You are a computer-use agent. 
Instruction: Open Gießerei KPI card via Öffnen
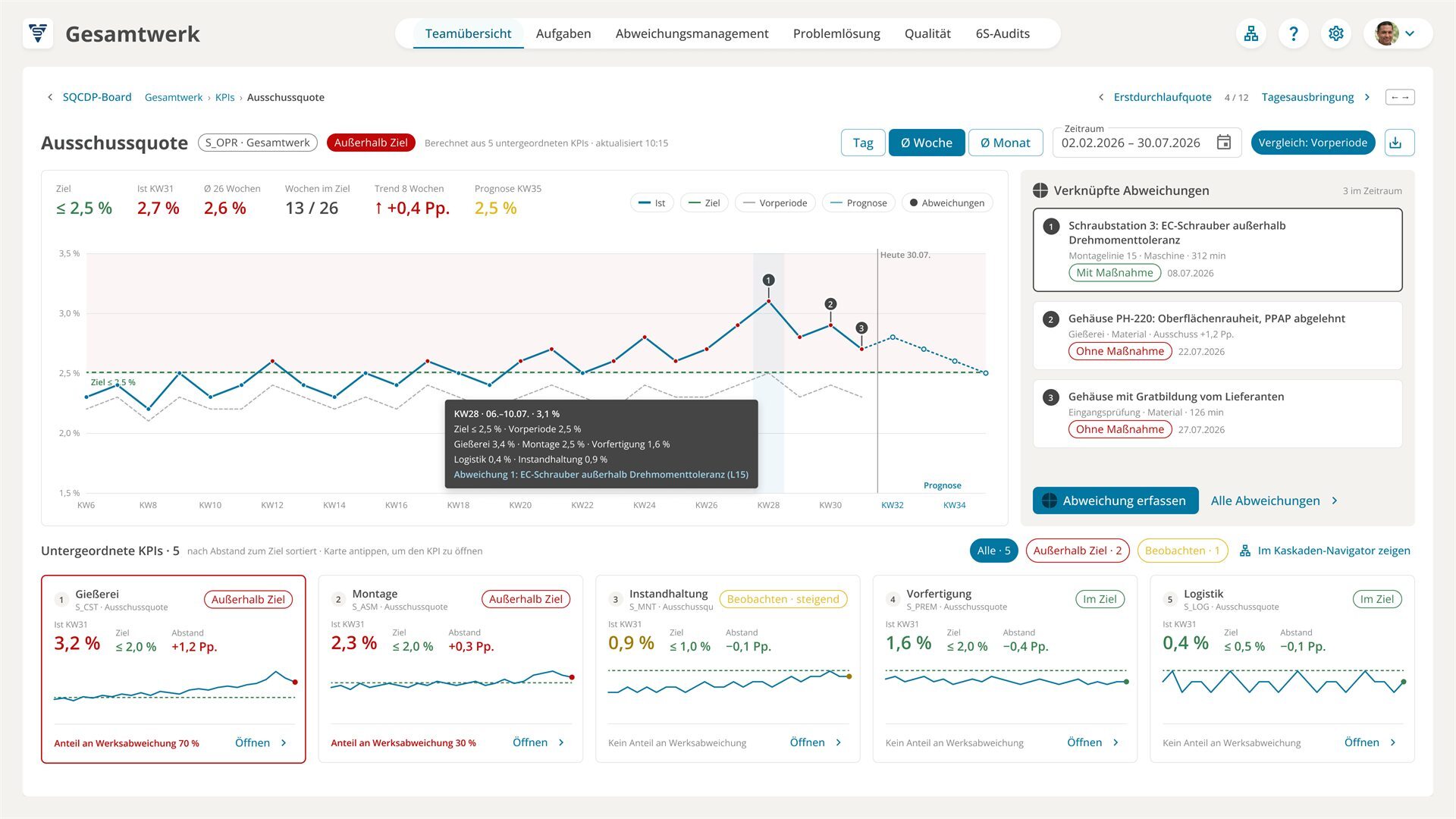[x=261, y=743]
